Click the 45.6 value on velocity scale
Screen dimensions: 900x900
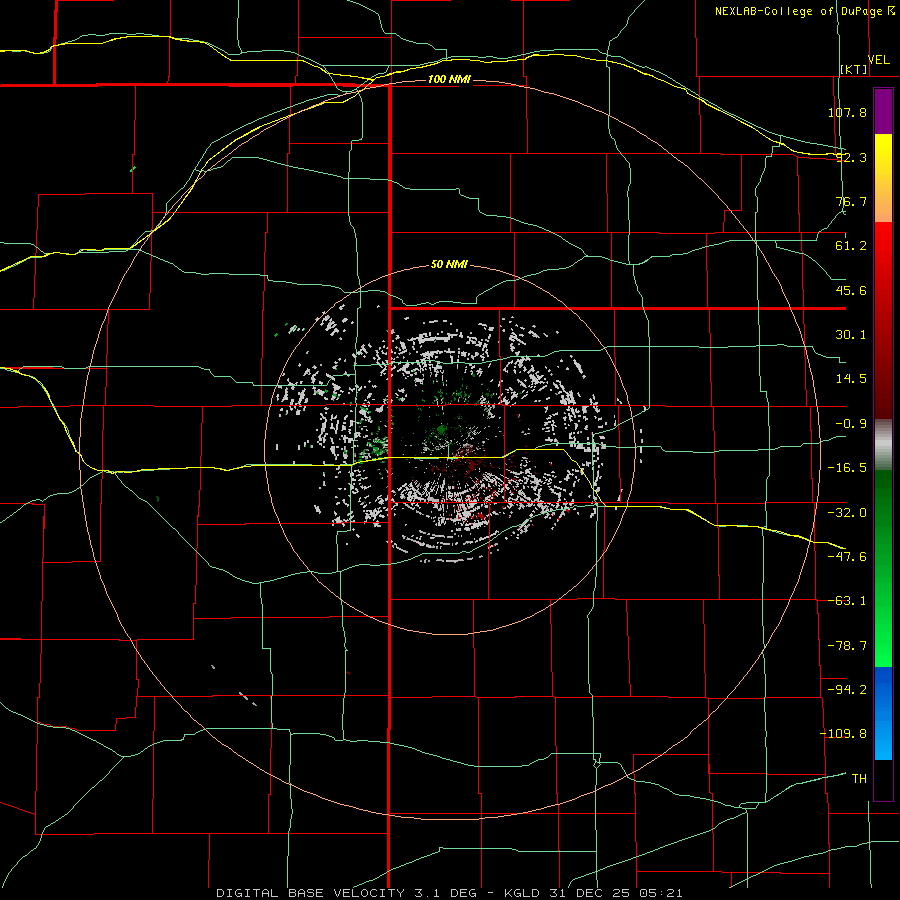pos(851,290)
